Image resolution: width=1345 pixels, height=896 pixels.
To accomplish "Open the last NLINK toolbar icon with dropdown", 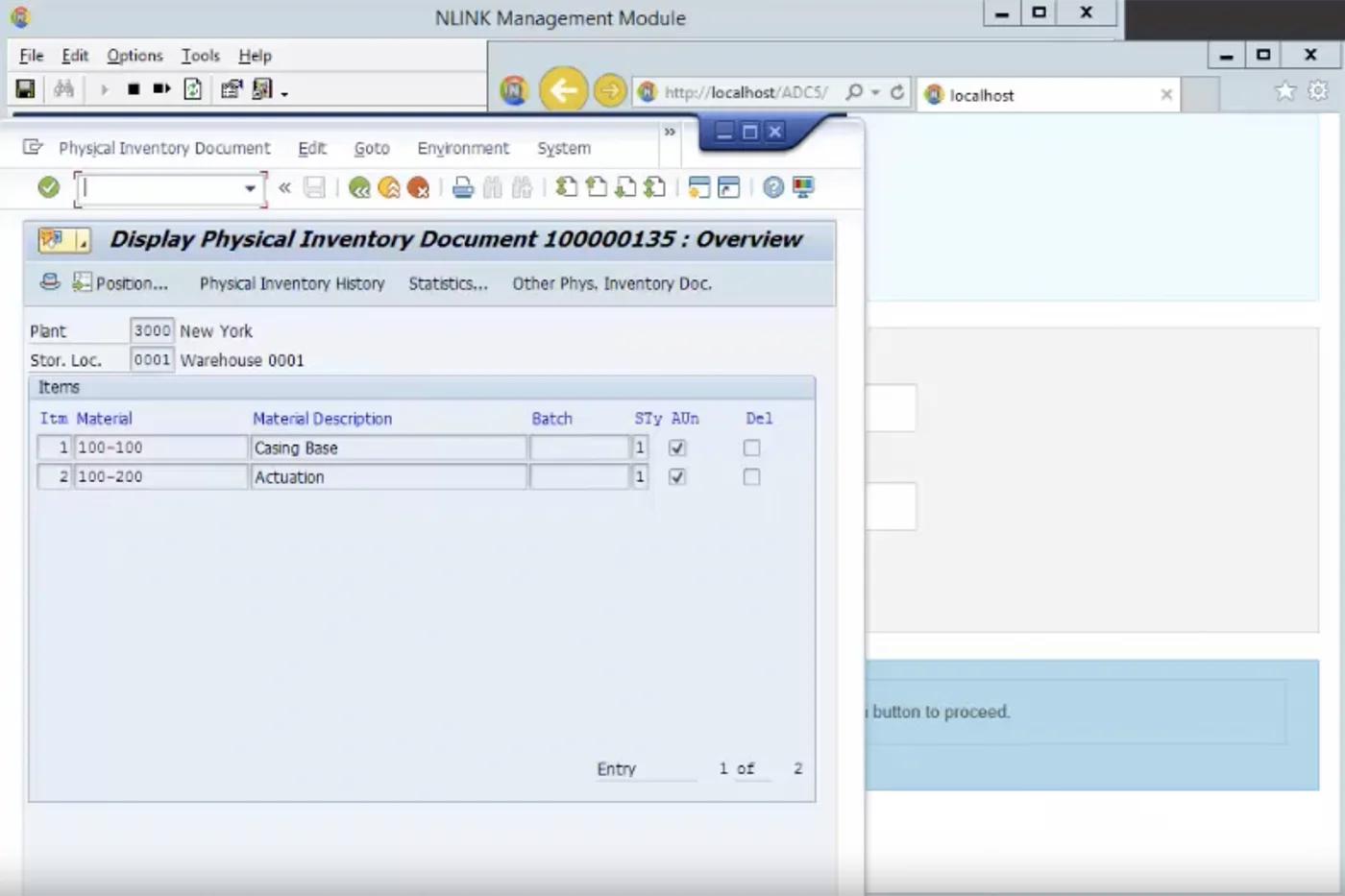I will point(262,89).
